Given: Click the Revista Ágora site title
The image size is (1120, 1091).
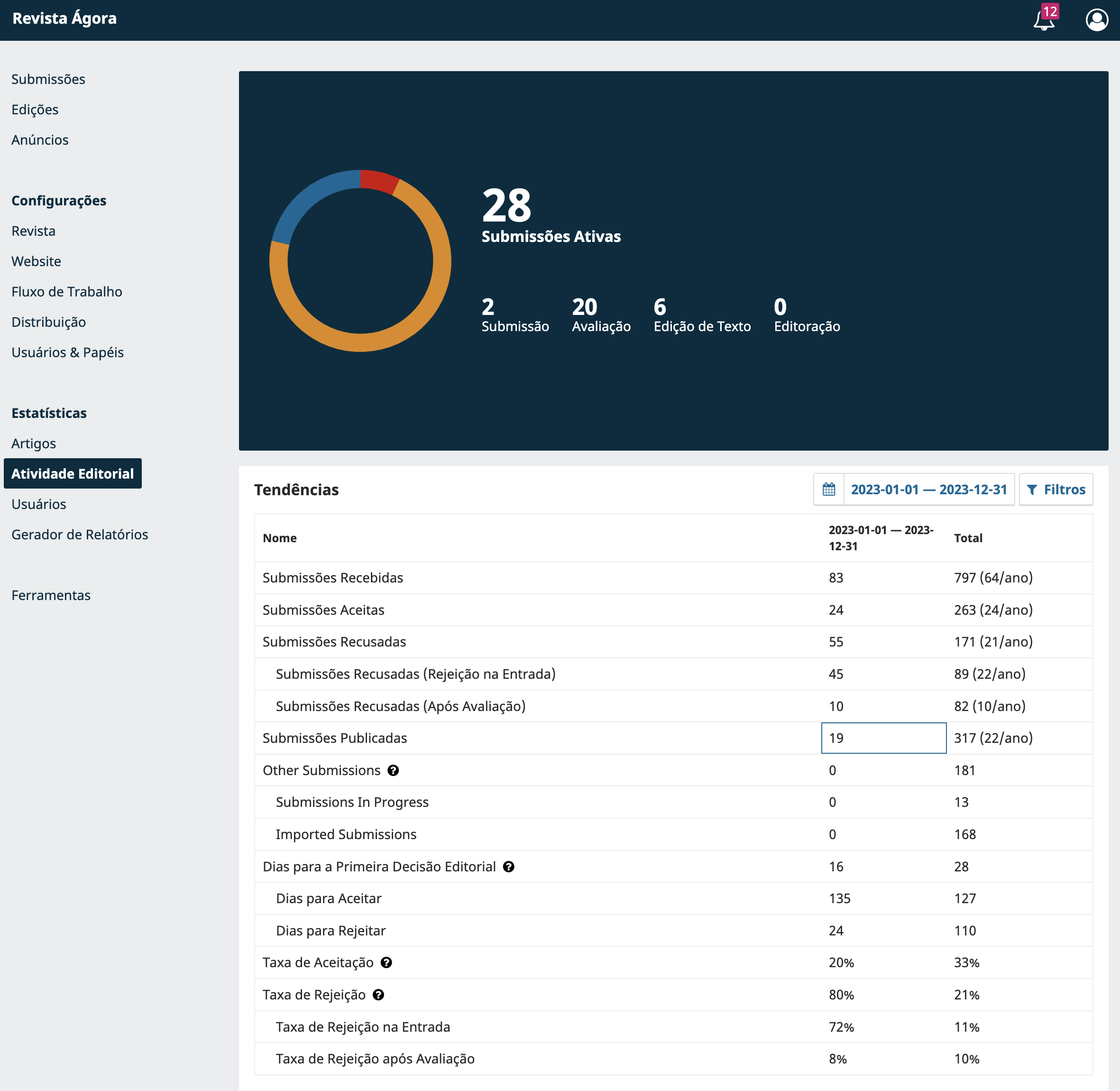Looking at the screenshot, I should point(64,18).
